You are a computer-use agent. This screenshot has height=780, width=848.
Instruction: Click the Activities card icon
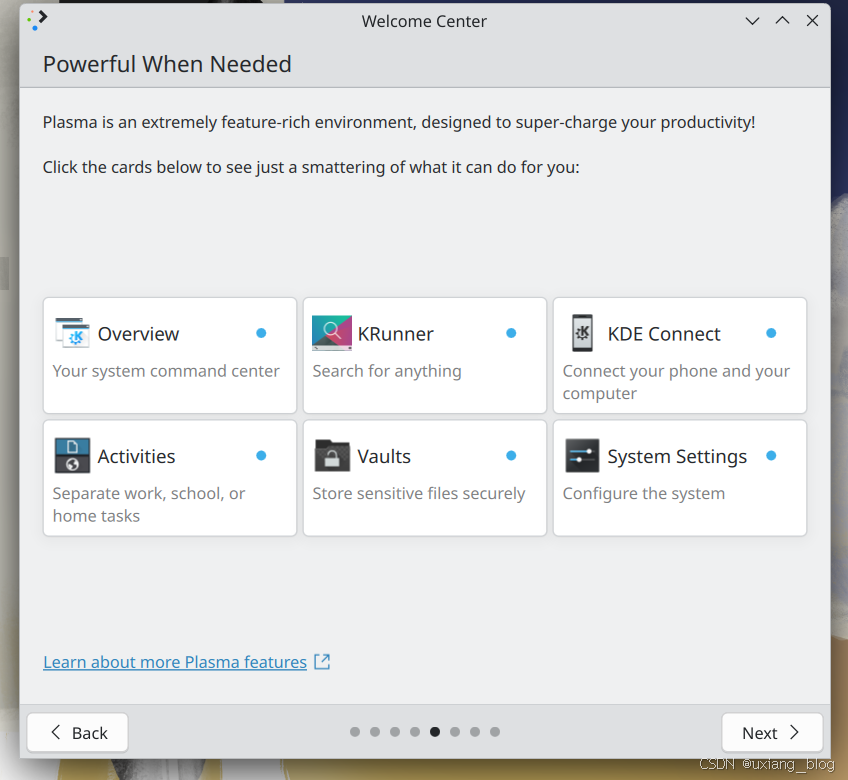coord(72,455)
